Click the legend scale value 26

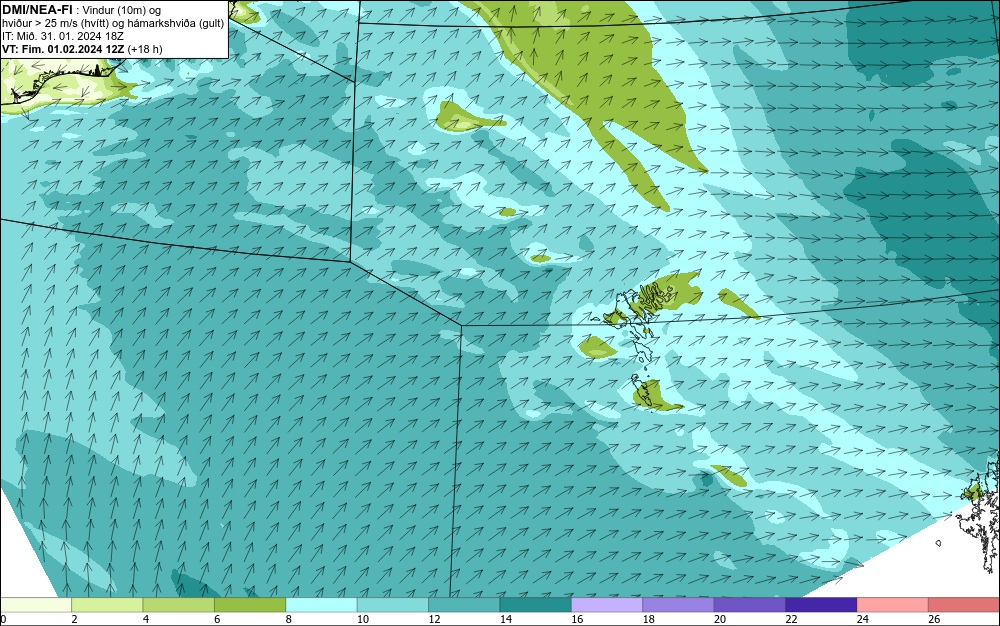(x=934, y=619)
